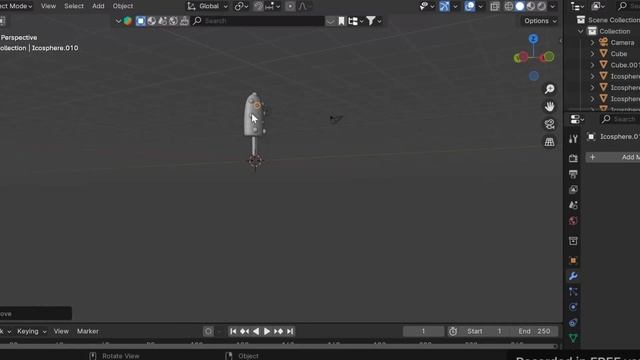Open the Object Data properties tab
Screen dimensions: 640x360
pyautogui.click(x=573, y=338)
